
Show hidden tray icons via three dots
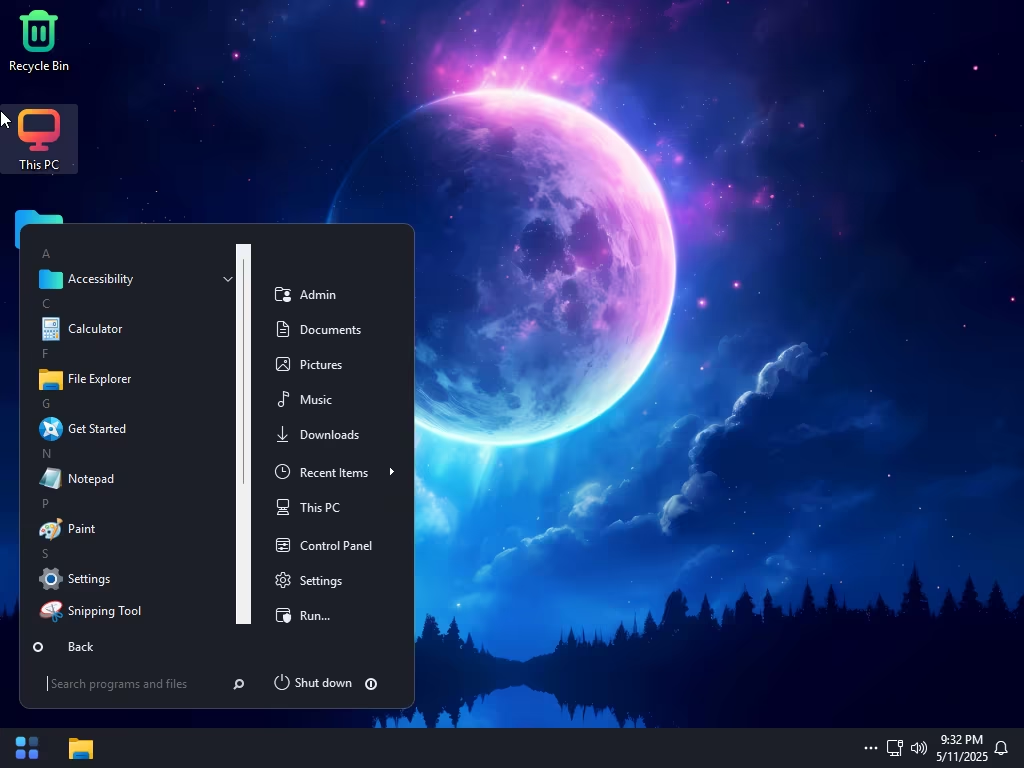pos(871,748)
